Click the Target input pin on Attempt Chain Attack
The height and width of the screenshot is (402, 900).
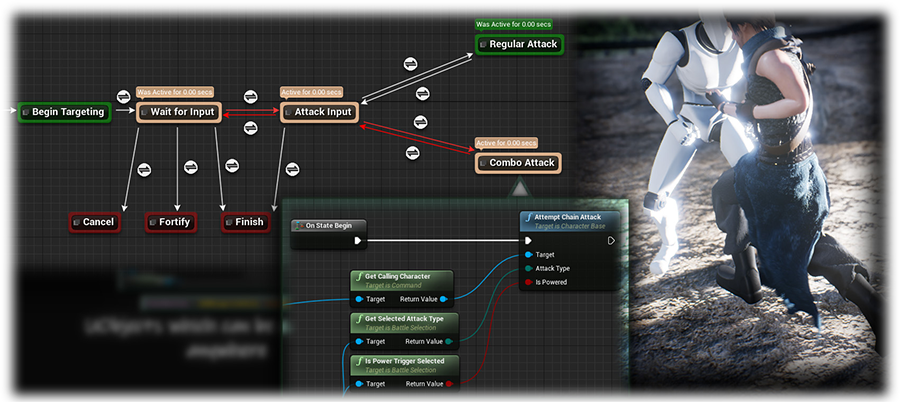[x=528, y=254]
